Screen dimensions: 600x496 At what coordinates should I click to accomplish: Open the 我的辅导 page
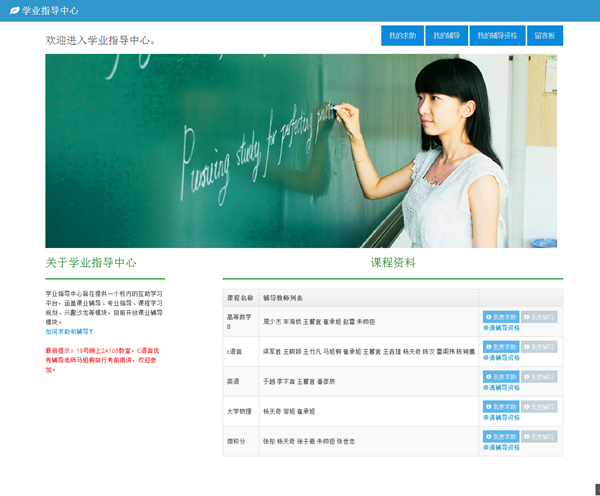446,36
